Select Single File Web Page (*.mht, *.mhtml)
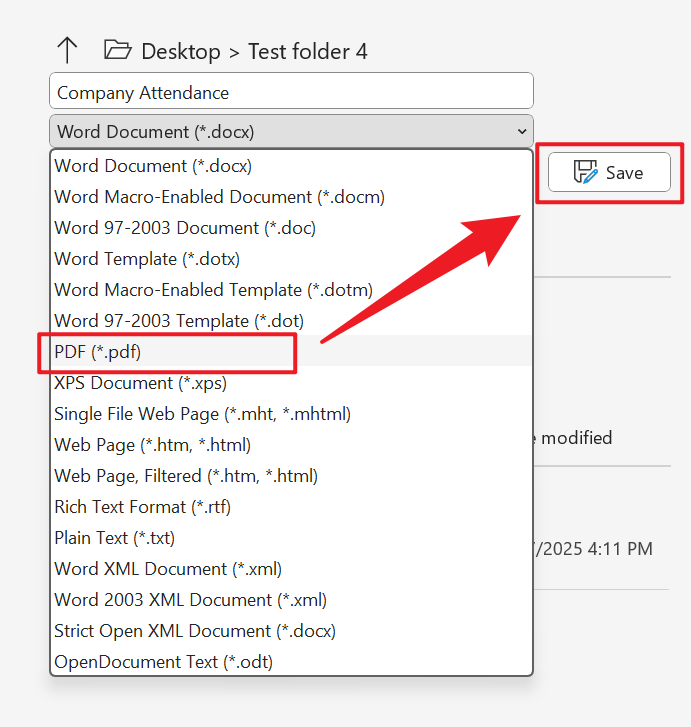The image size is (691, 727). pyautogui.click(x=291, y=414)
